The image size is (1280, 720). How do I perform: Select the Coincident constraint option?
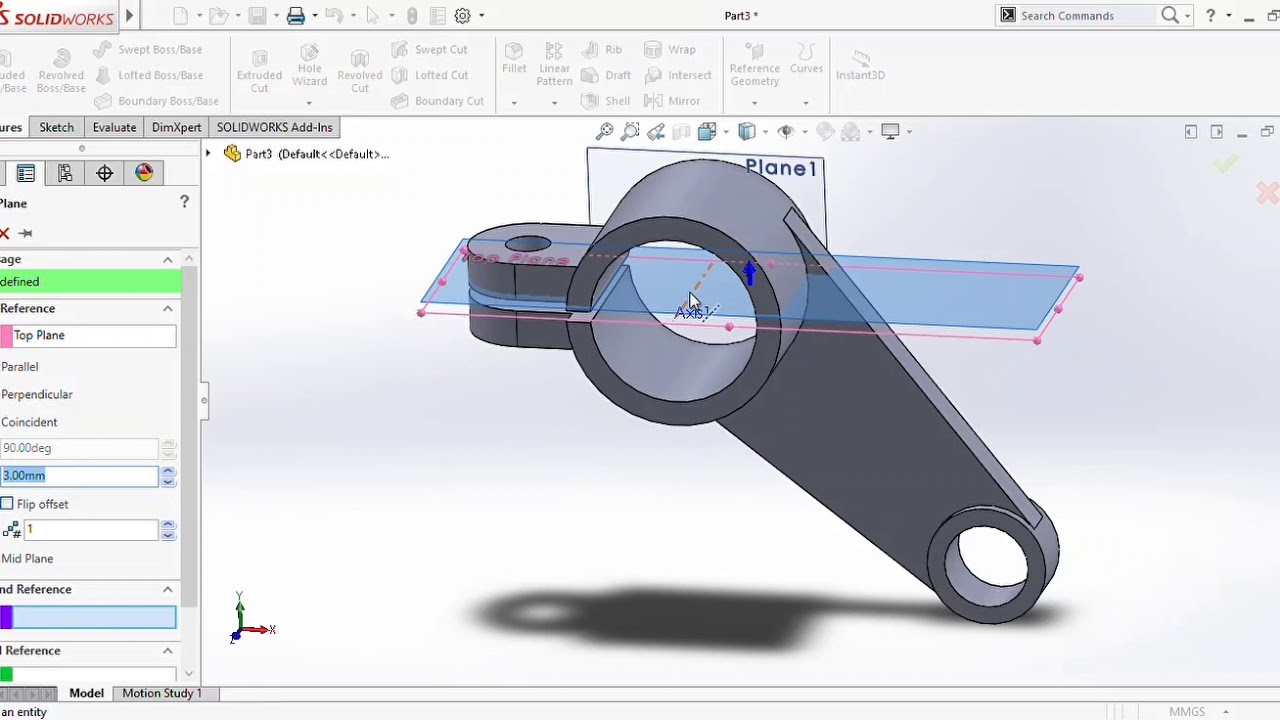[29, 422]
